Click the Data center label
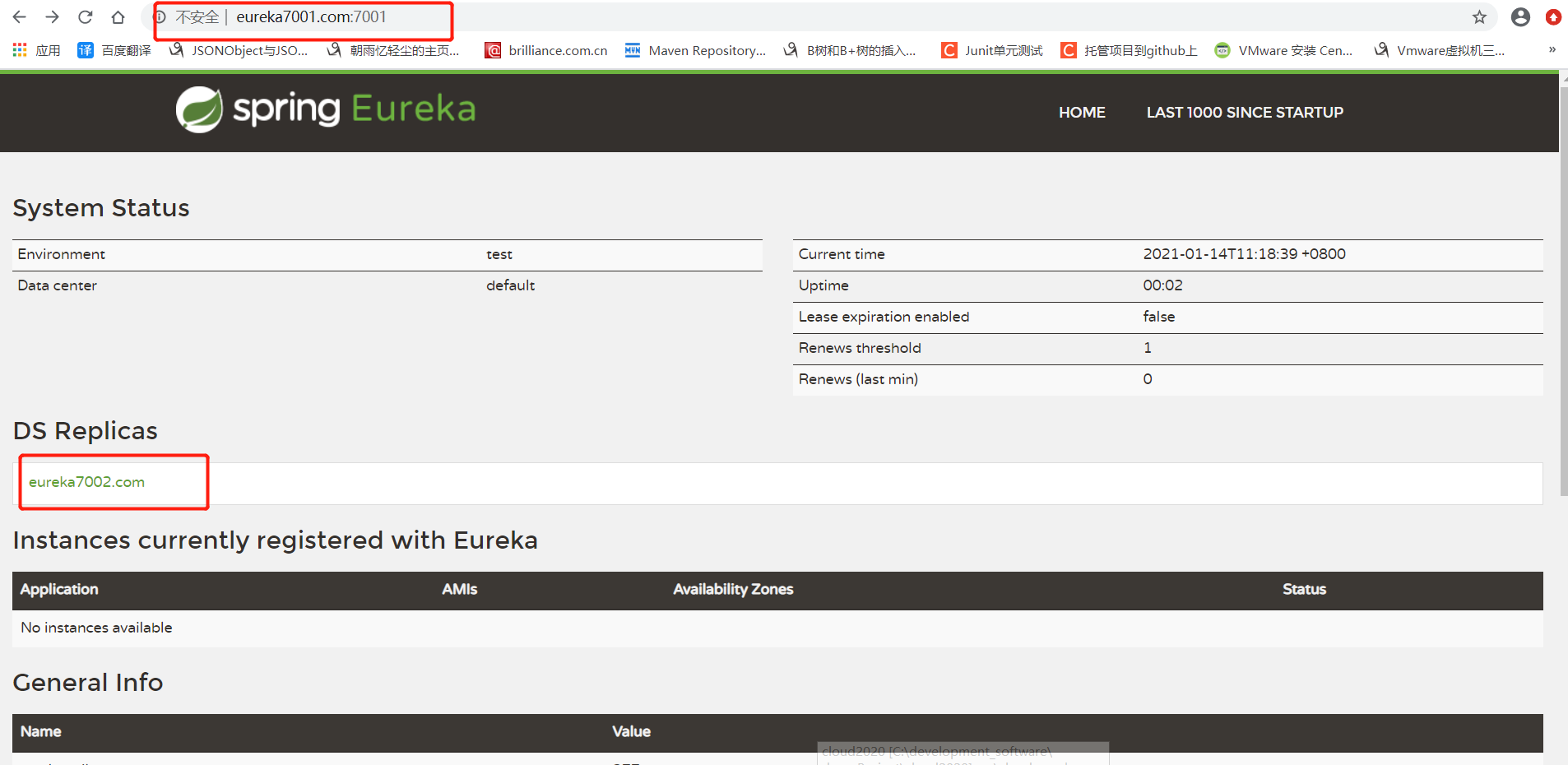 pos(58,285)
